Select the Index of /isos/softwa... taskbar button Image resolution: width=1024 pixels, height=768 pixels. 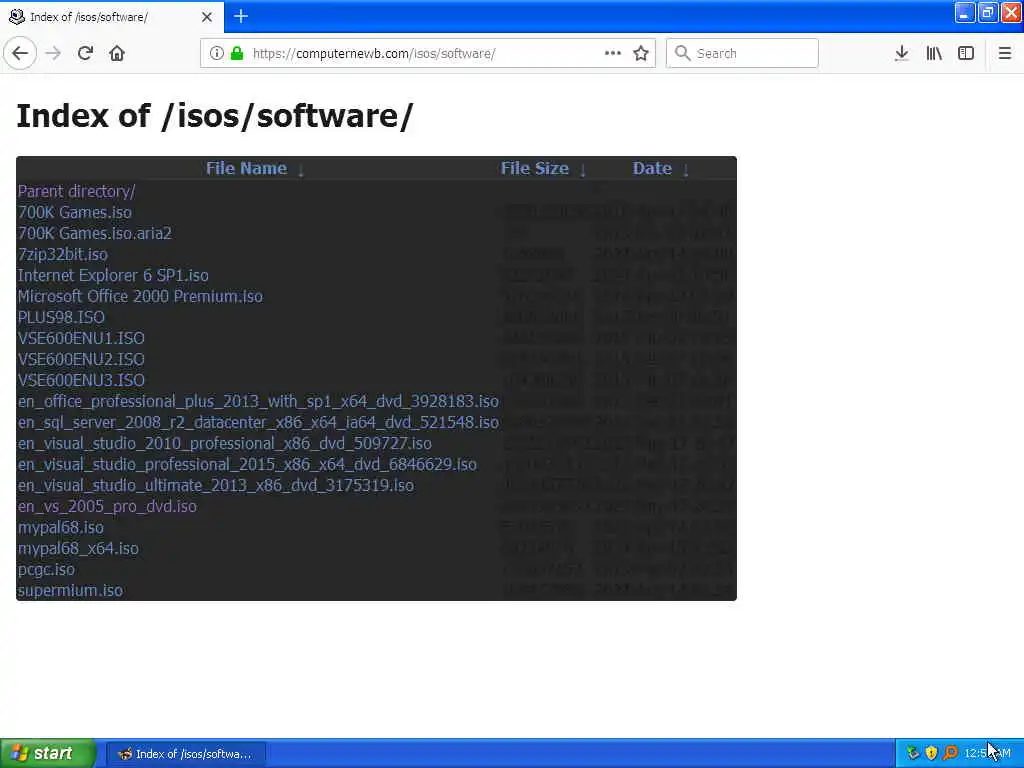coord(186,754)
